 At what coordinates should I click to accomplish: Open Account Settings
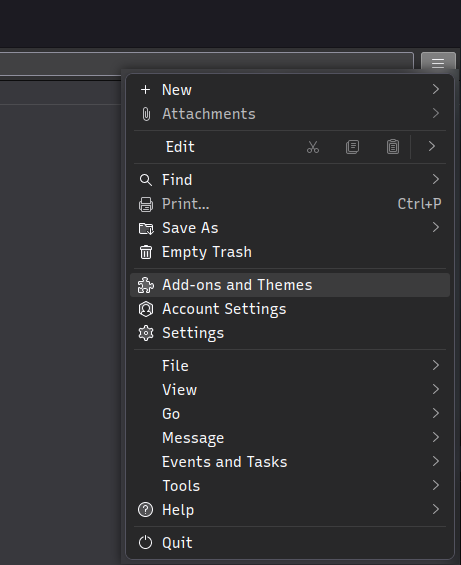pyautogui.click(x=290, y=309)
